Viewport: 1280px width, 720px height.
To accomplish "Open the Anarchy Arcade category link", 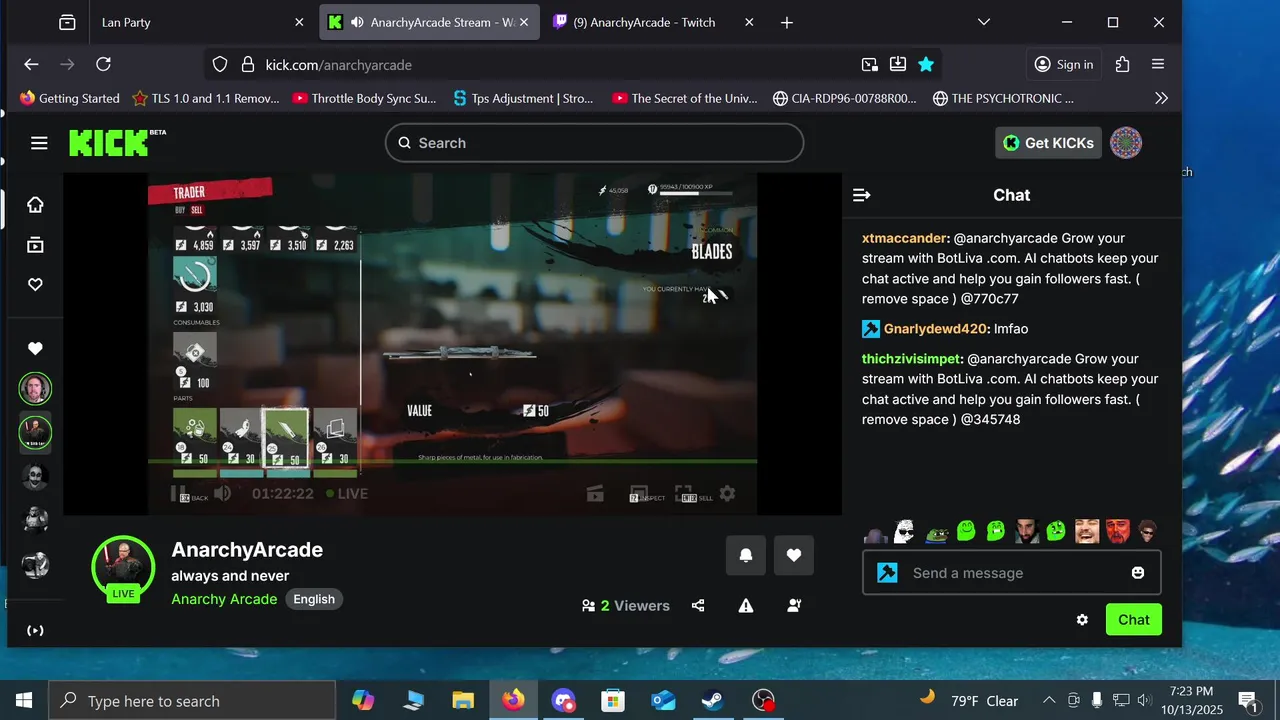I will [x=224, y=599].
